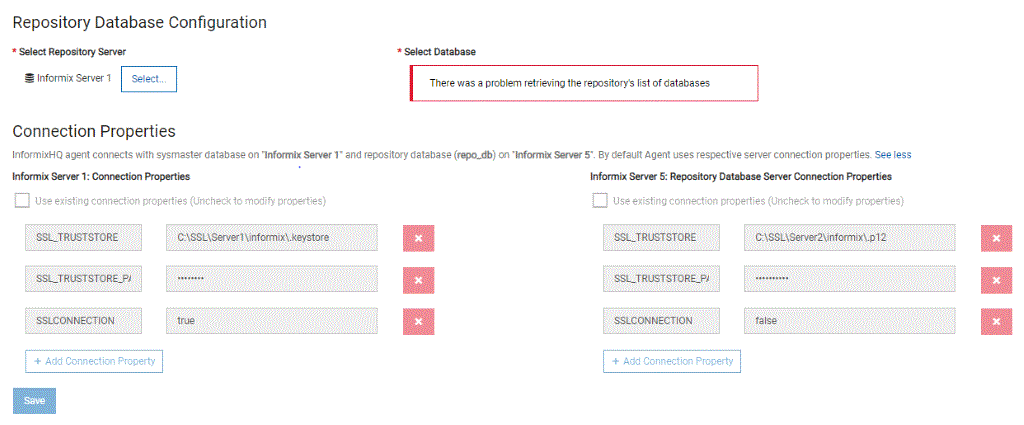Image resolution: width=1024 pixels, height=425 pixels.
Task: Add connection property for Informix Server 1
Action: [x=94, y=361]
